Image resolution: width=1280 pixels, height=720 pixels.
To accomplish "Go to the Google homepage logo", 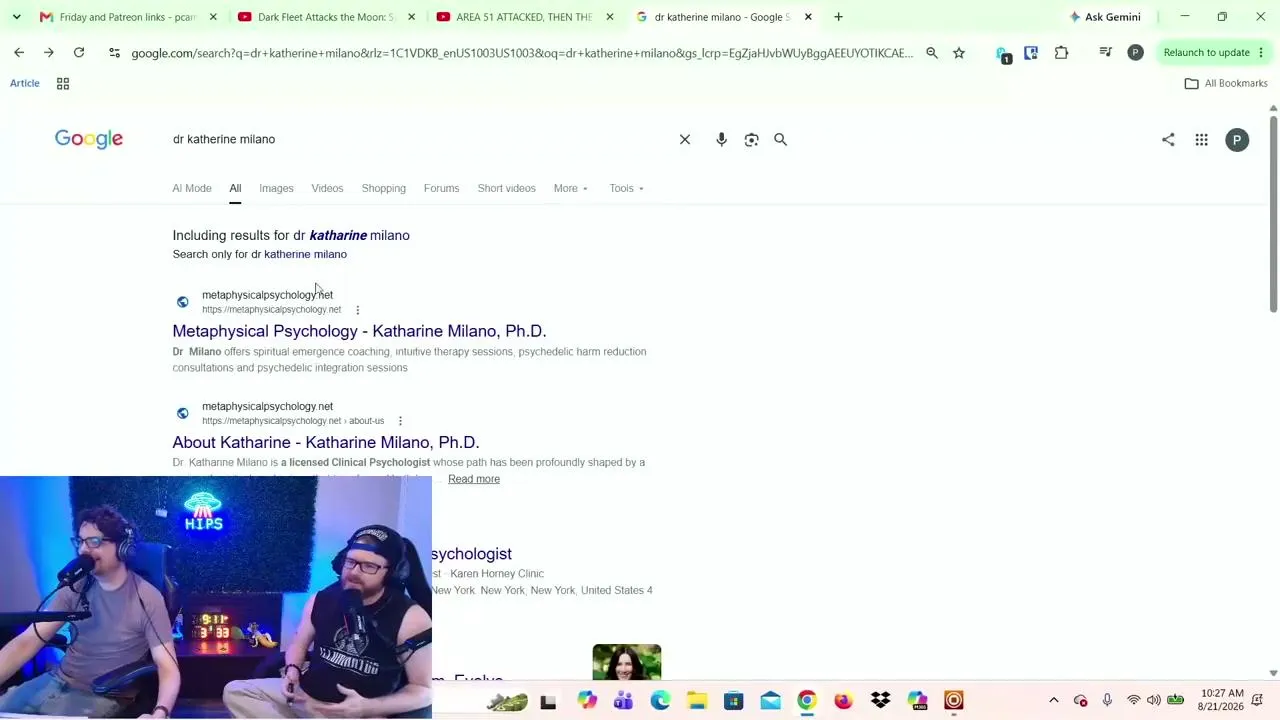I will coord(89,139).
